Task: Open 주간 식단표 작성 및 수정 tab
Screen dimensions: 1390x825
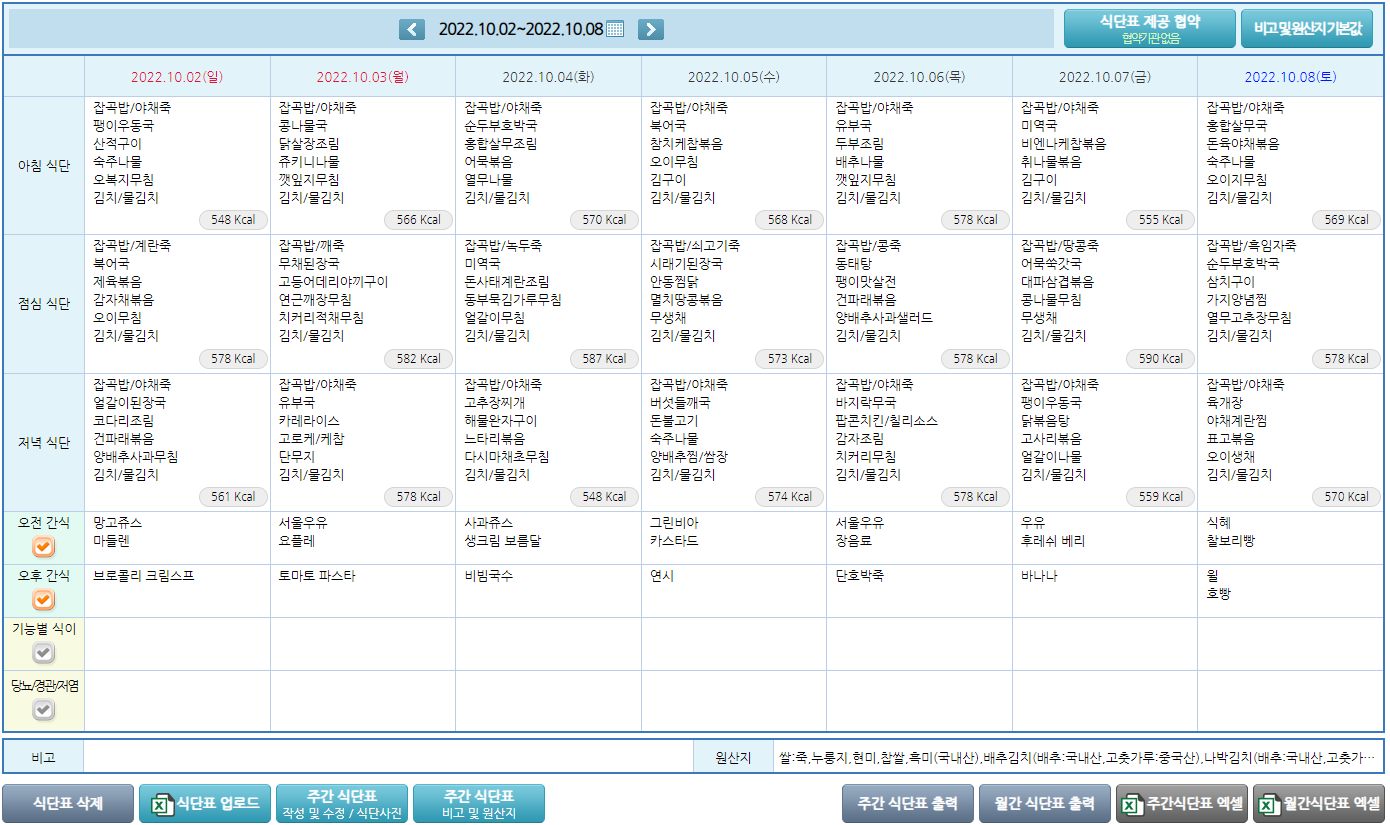Action: coord(341,804)
